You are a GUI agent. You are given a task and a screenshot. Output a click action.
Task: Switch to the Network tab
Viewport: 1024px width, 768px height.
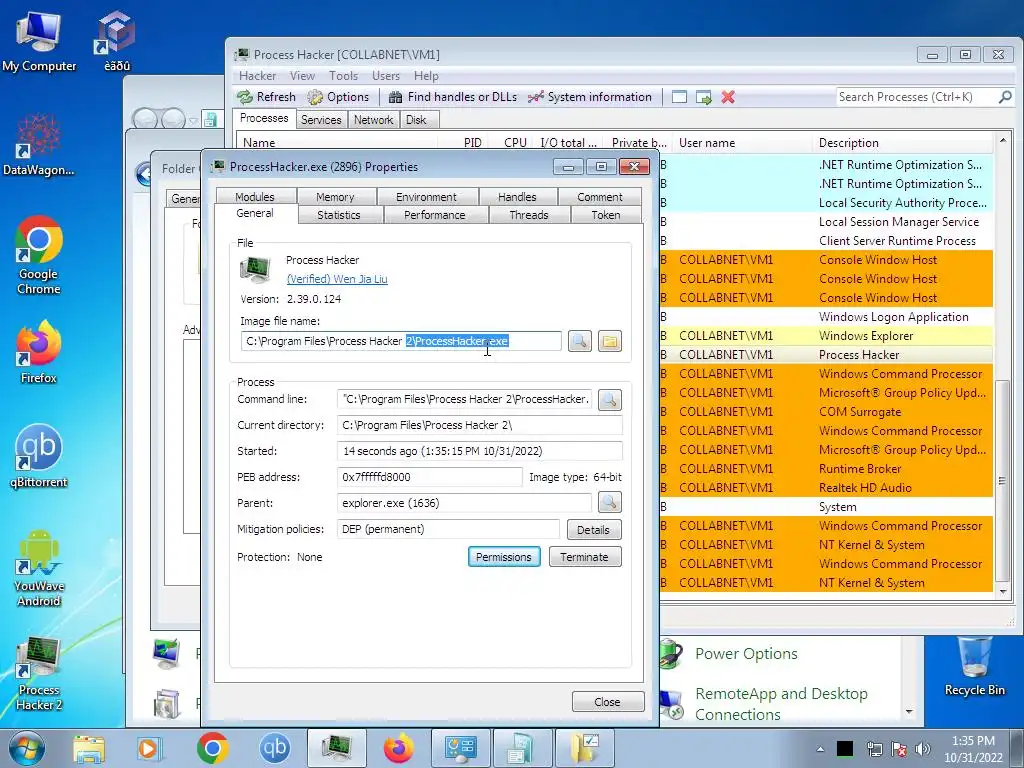pos(374,120)
